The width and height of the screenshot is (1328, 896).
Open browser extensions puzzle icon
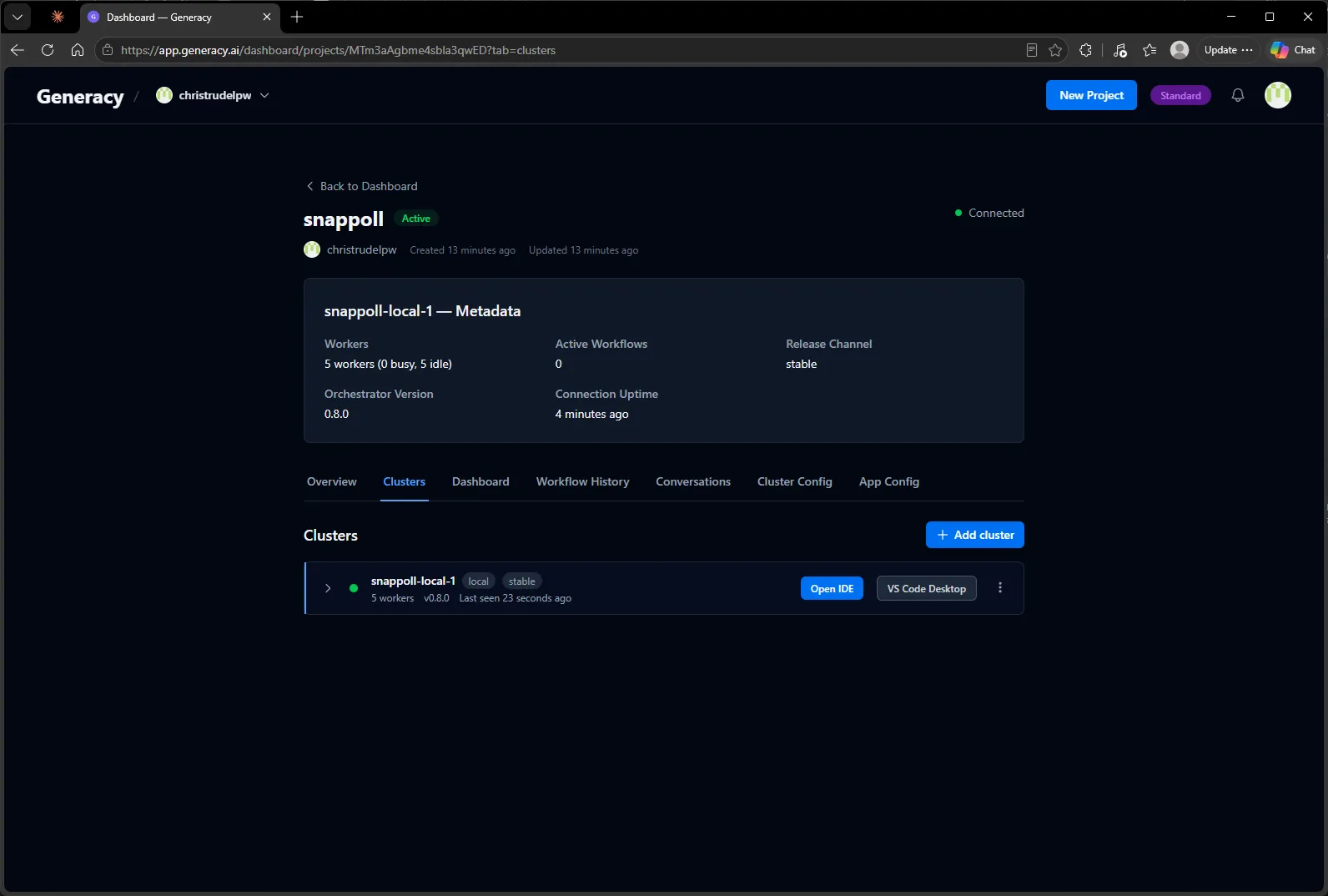[1085, 50]
